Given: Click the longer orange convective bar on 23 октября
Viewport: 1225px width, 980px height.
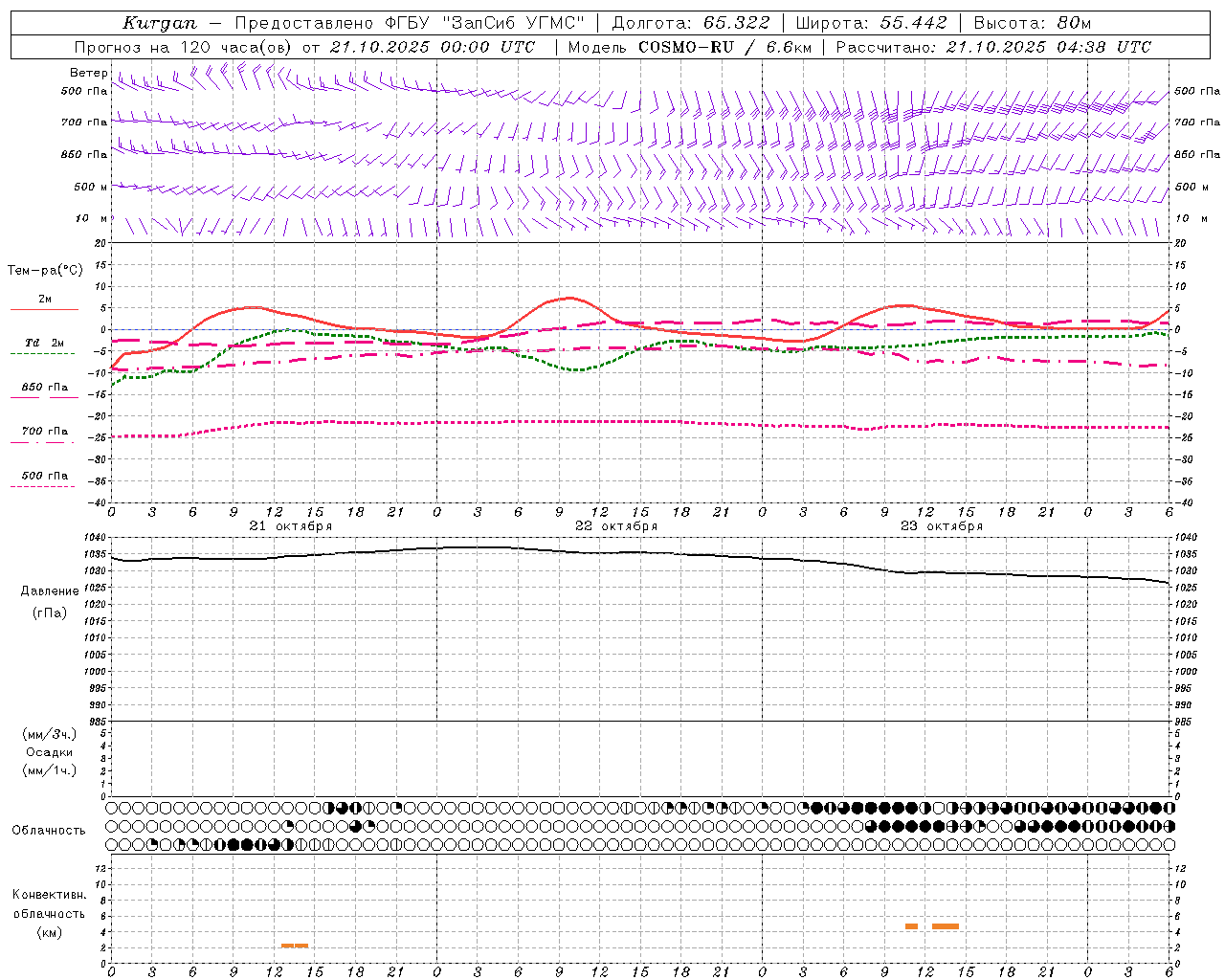Looking at the screenshot, I should [x=946, y=926].
